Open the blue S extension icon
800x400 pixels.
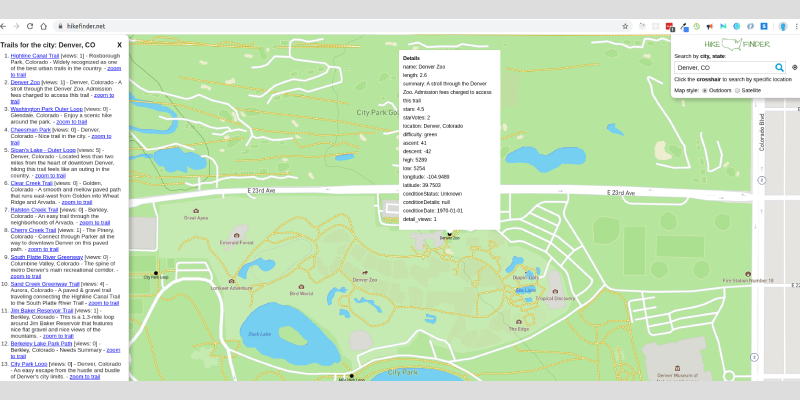tap(764, 26)
